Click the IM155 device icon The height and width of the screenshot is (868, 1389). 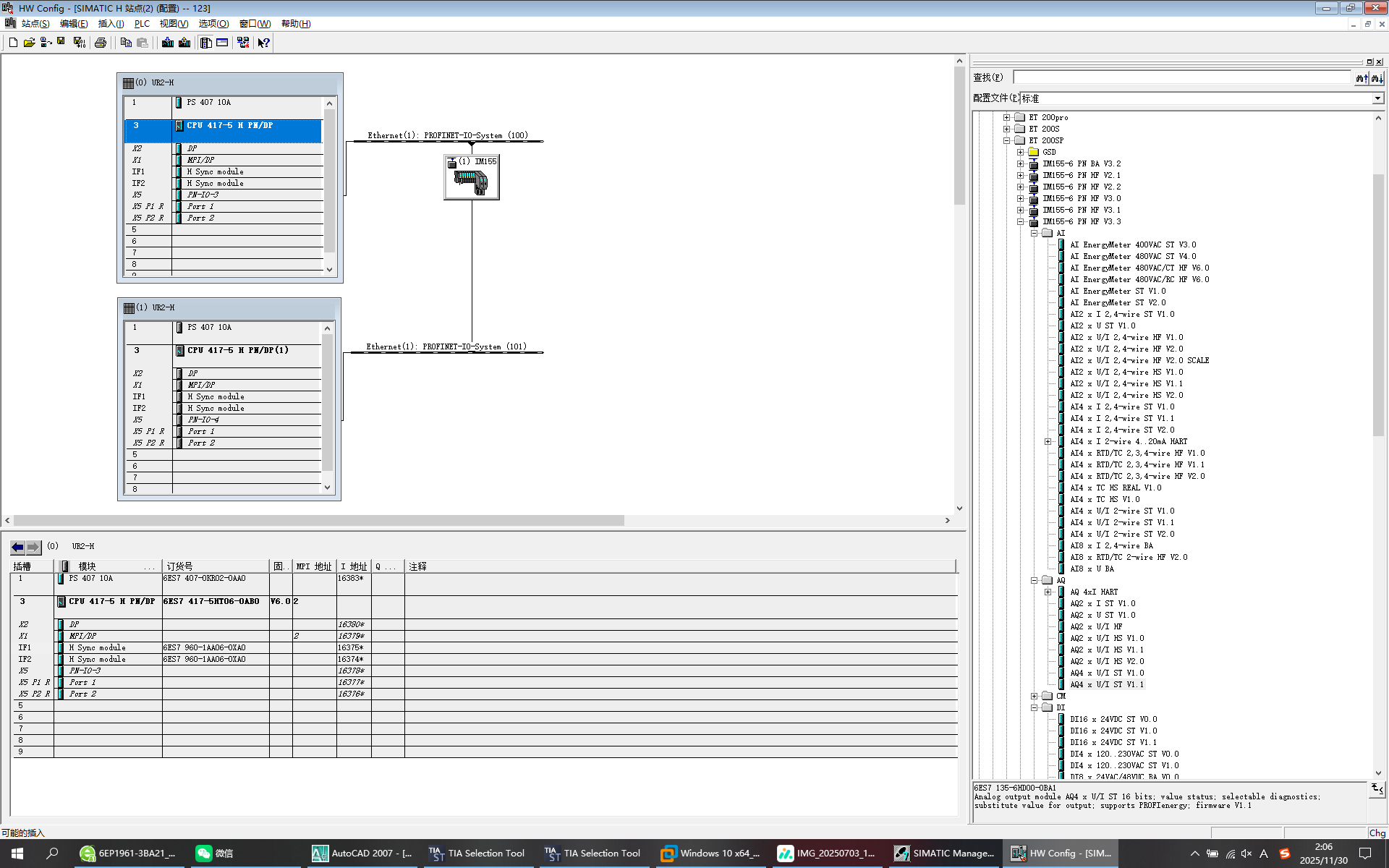471,182
